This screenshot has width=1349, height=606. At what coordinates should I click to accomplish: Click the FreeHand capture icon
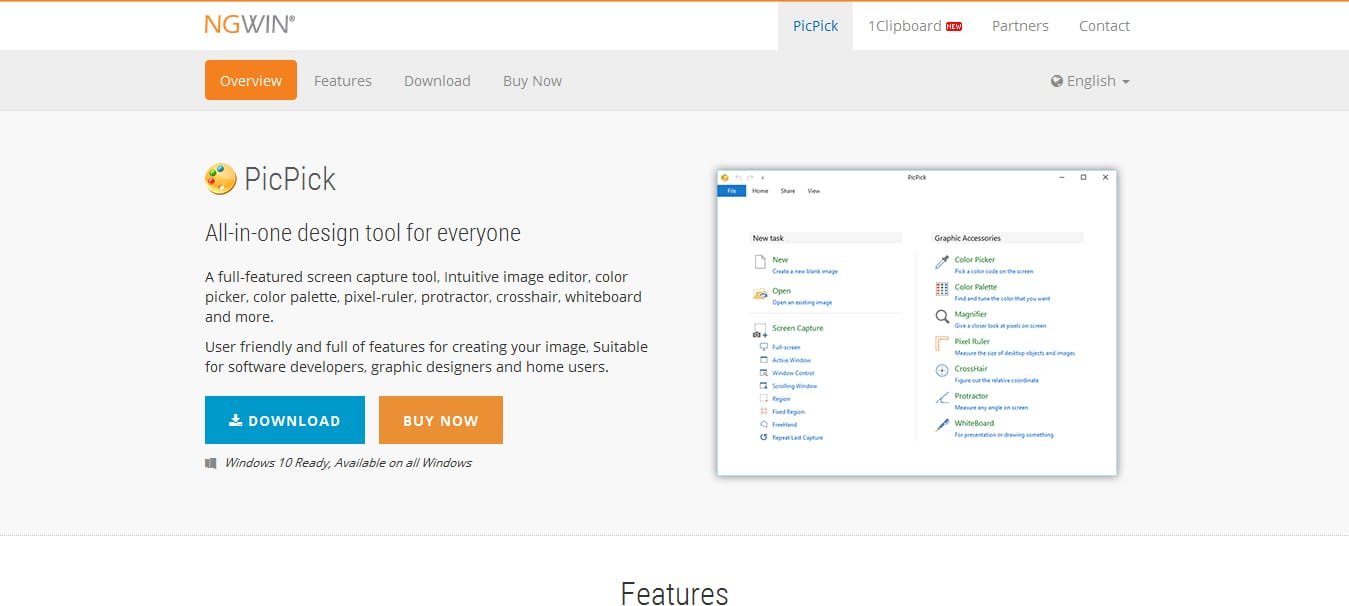pyautogui.click(x=764, y=425)
